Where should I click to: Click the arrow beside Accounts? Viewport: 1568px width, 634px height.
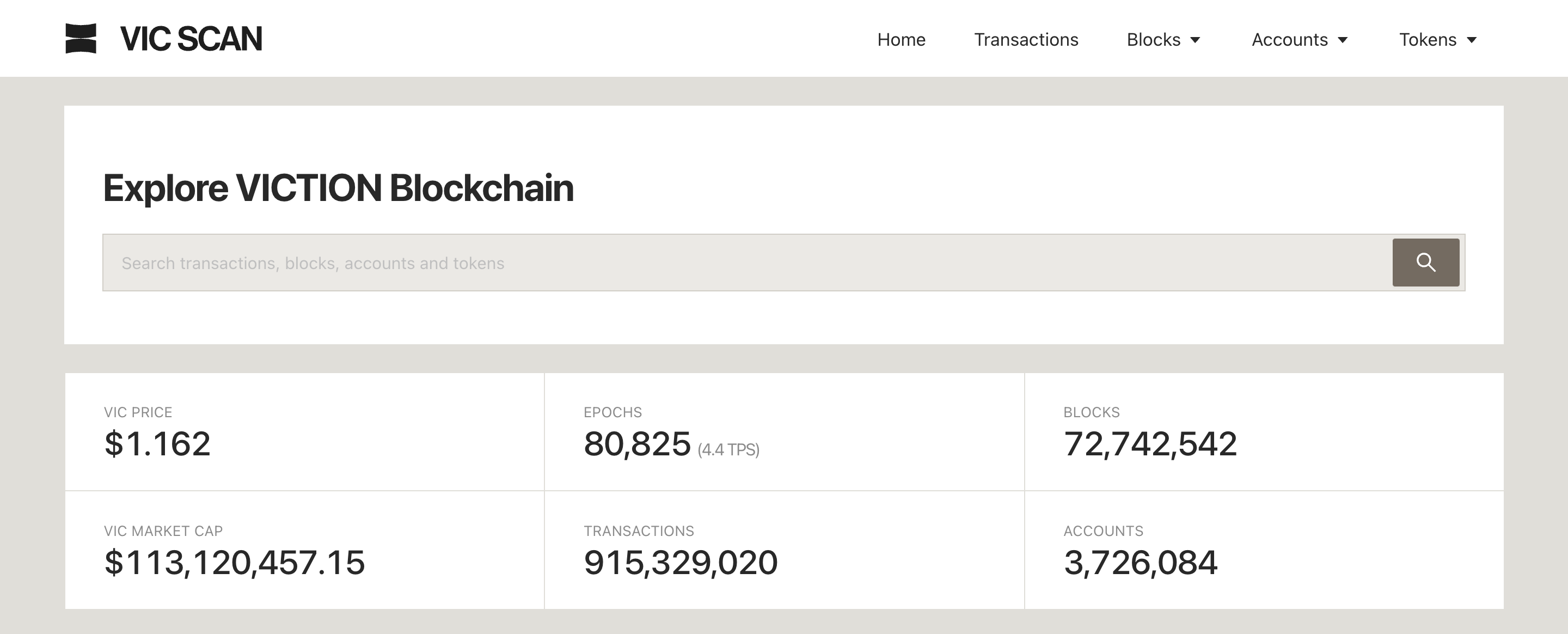click(1342, 40)
